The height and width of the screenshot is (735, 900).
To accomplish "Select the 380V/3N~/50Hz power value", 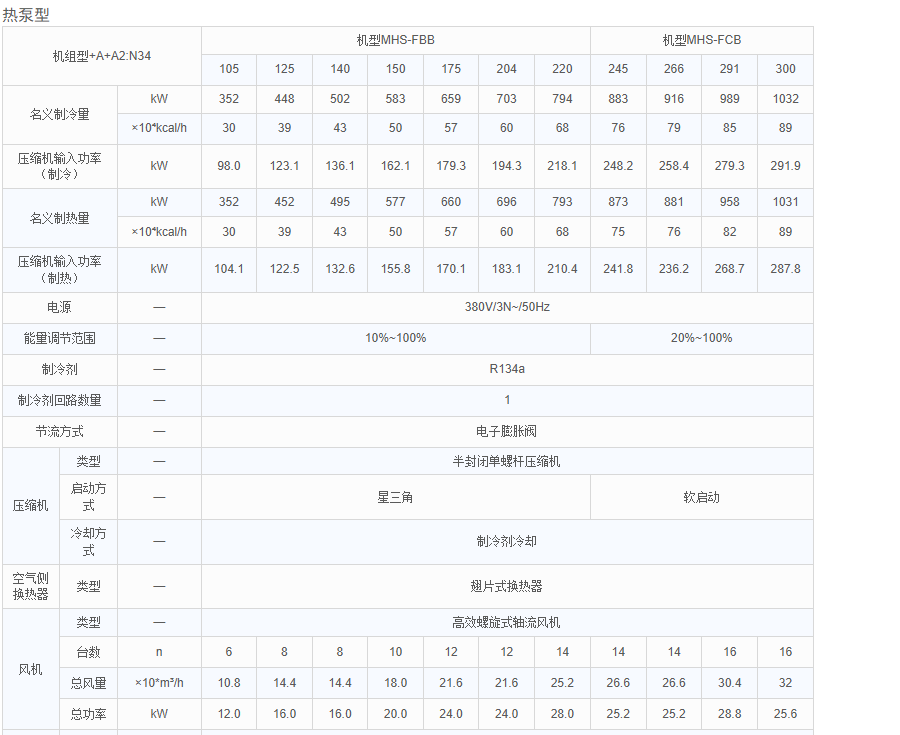I will point(507,307).
